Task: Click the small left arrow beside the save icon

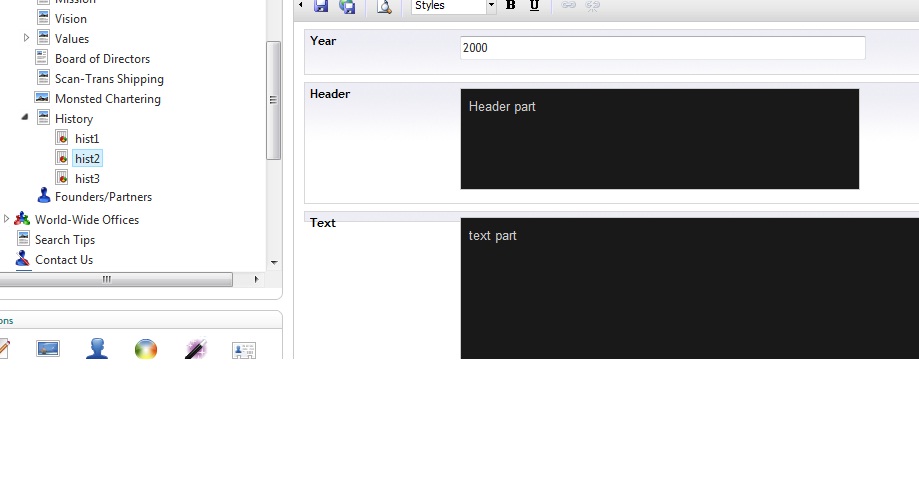Action: click(x=301, y=5)
